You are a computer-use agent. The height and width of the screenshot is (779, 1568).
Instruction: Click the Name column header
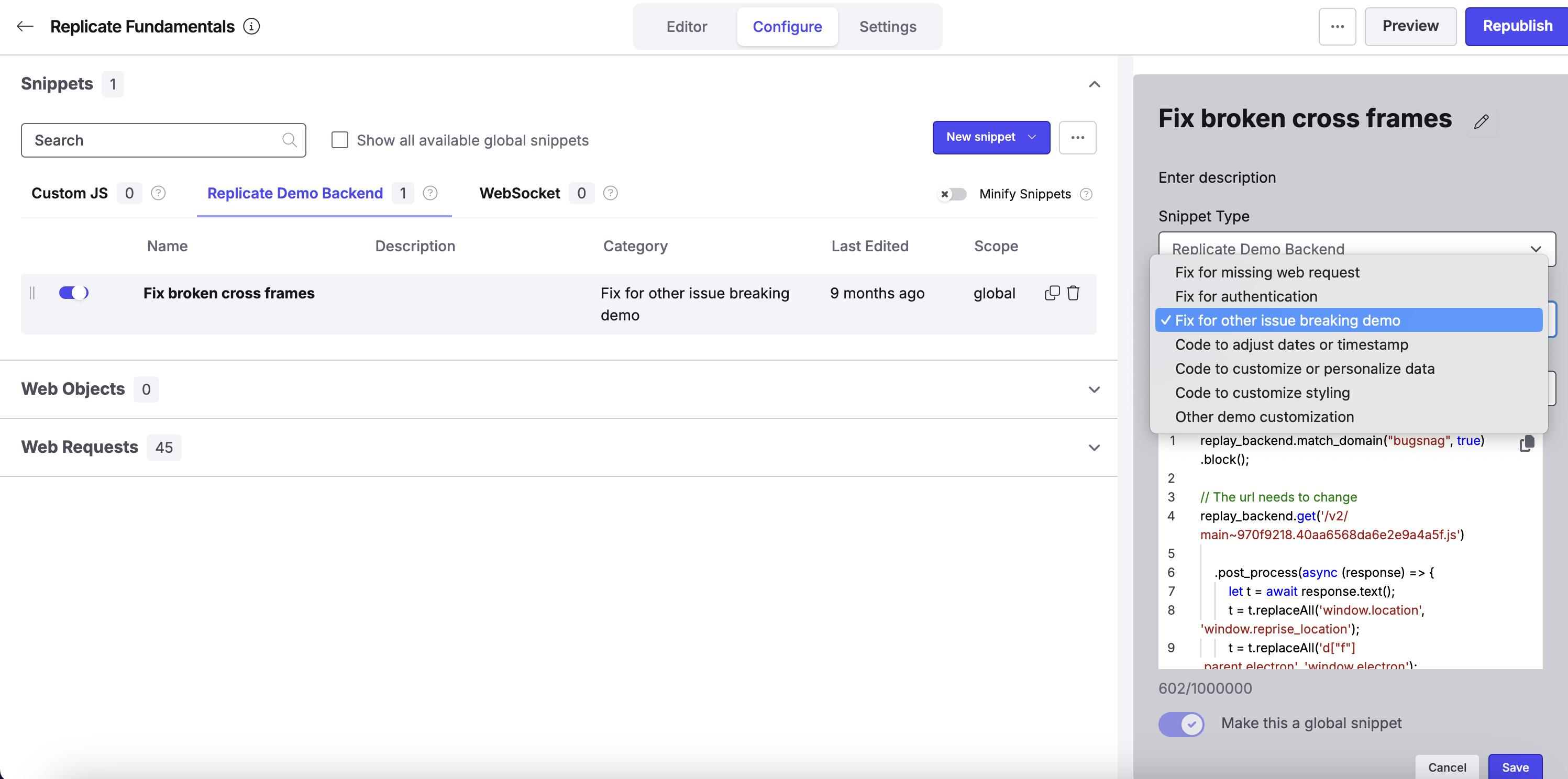[x=168, y=247]
